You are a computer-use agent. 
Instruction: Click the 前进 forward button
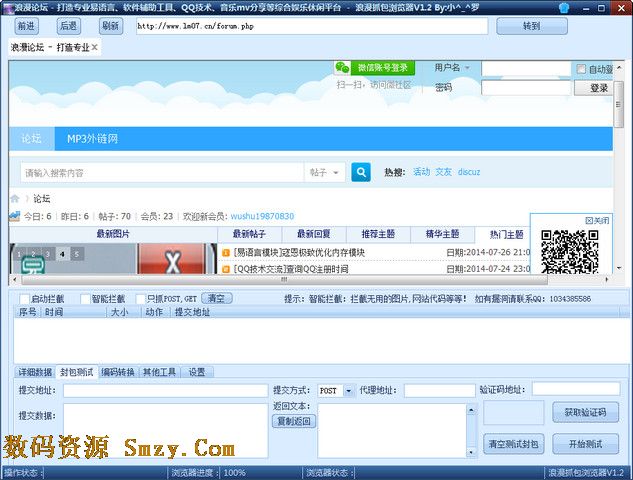(x=26, y=26)
